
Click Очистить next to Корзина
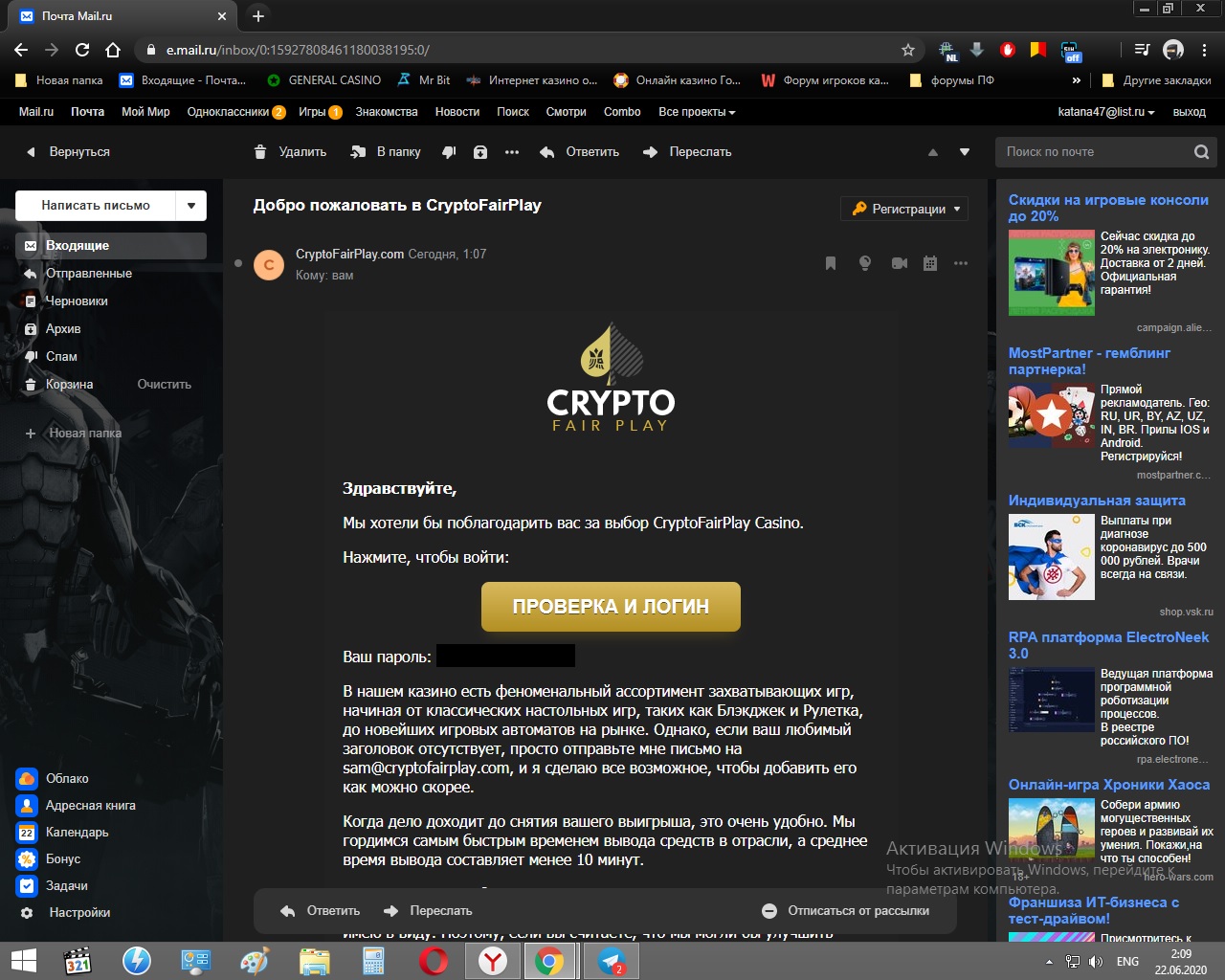tap(165, 385)
